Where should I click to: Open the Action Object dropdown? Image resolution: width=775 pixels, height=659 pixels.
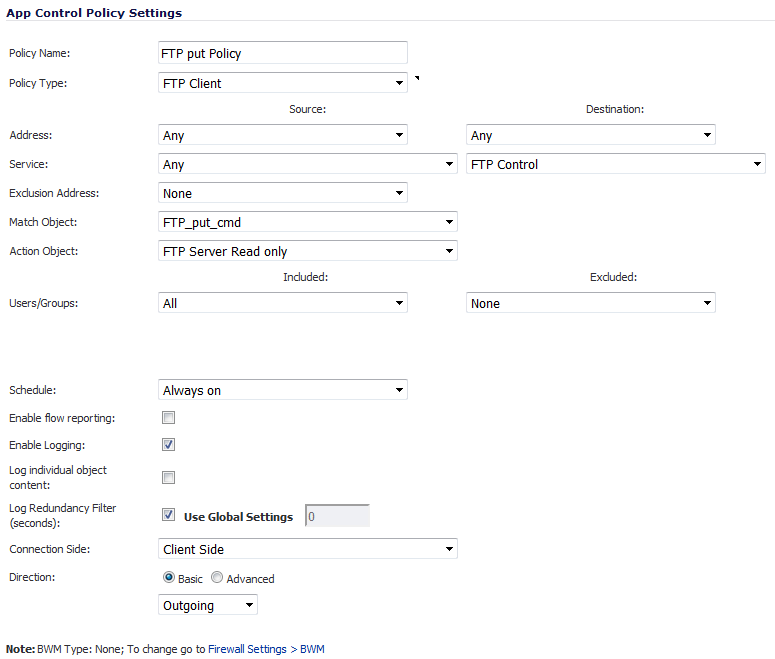point(307,251)
